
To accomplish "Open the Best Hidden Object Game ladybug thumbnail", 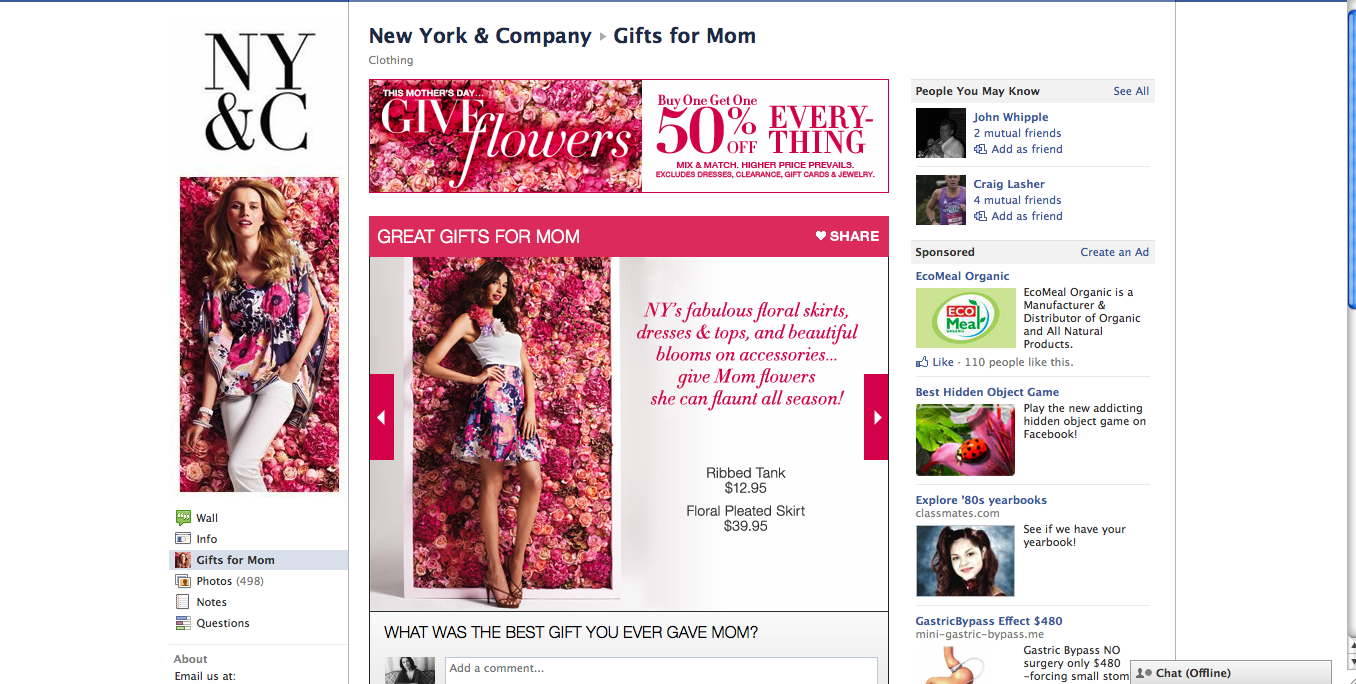I will tap(965, 440).
